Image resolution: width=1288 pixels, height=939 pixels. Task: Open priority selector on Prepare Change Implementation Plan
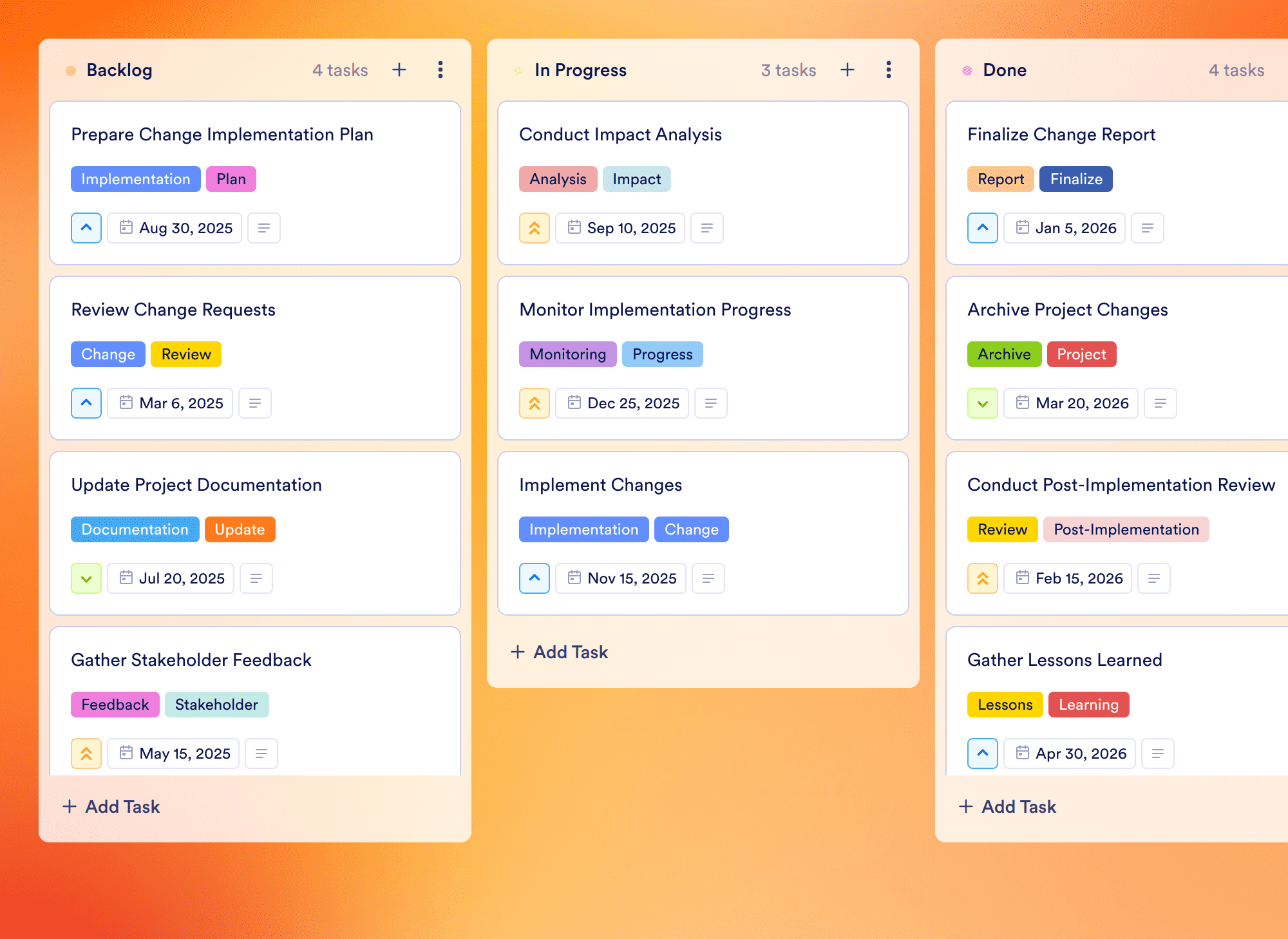(86, 228)
